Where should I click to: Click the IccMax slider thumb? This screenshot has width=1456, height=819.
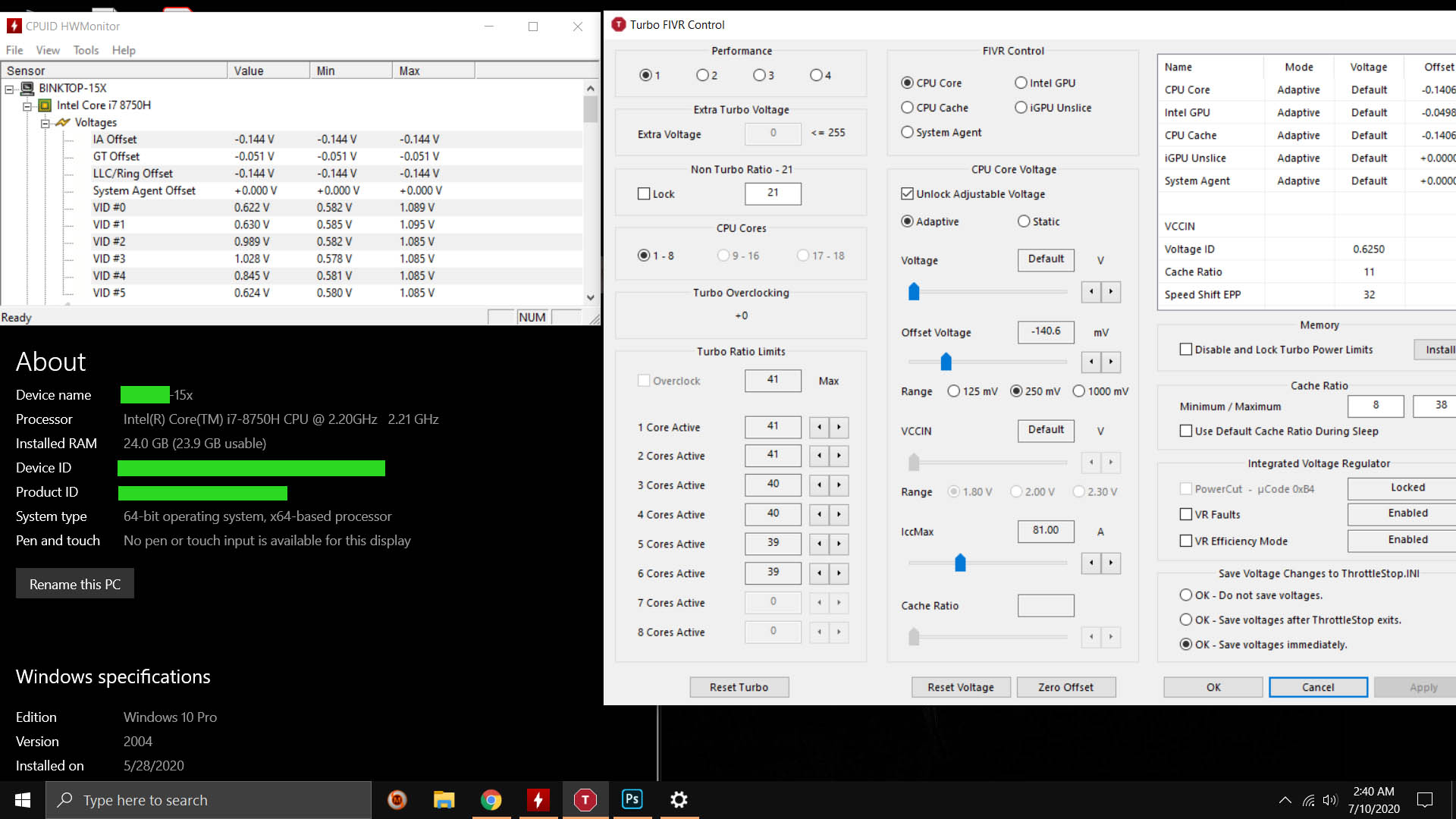960,563
